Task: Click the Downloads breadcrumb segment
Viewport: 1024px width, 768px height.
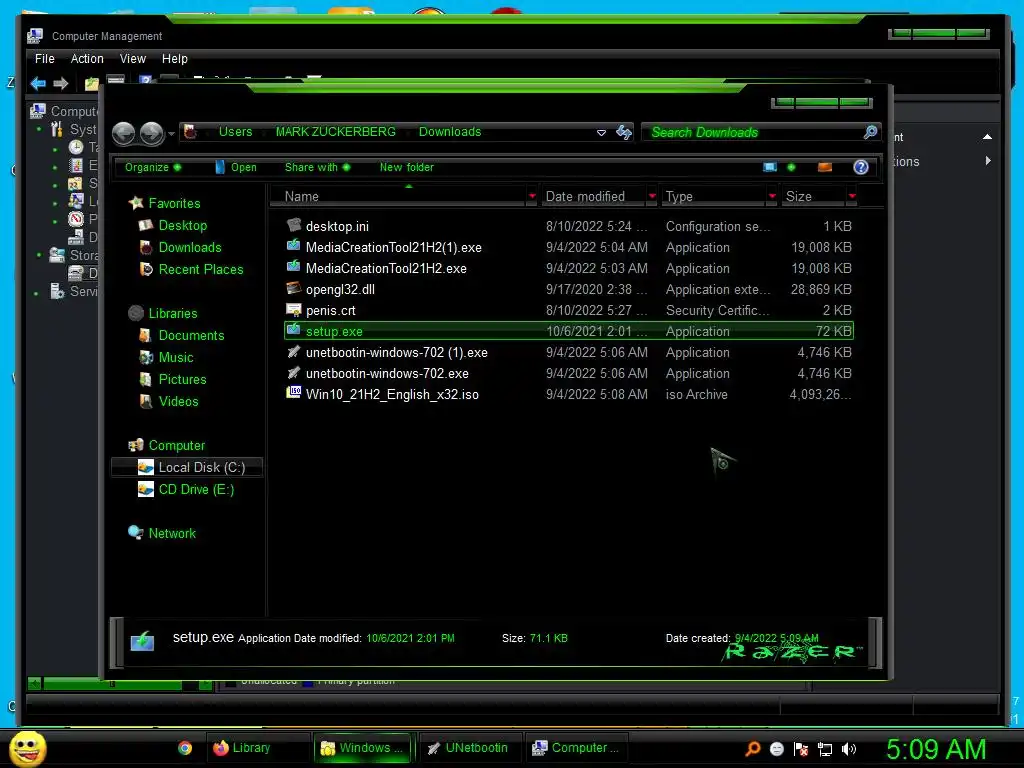Action: 449,132
